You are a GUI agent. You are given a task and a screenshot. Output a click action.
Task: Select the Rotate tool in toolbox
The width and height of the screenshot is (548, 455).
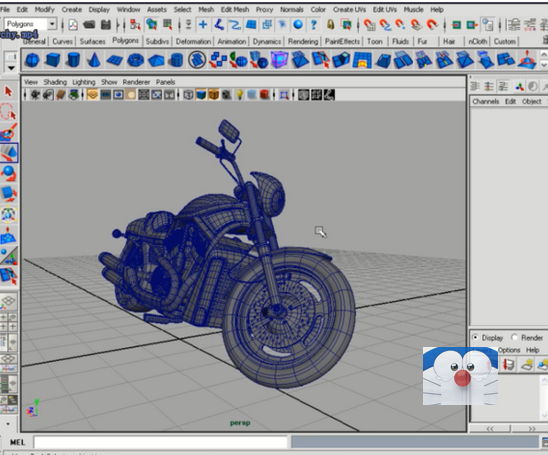[x=9, y=173]
